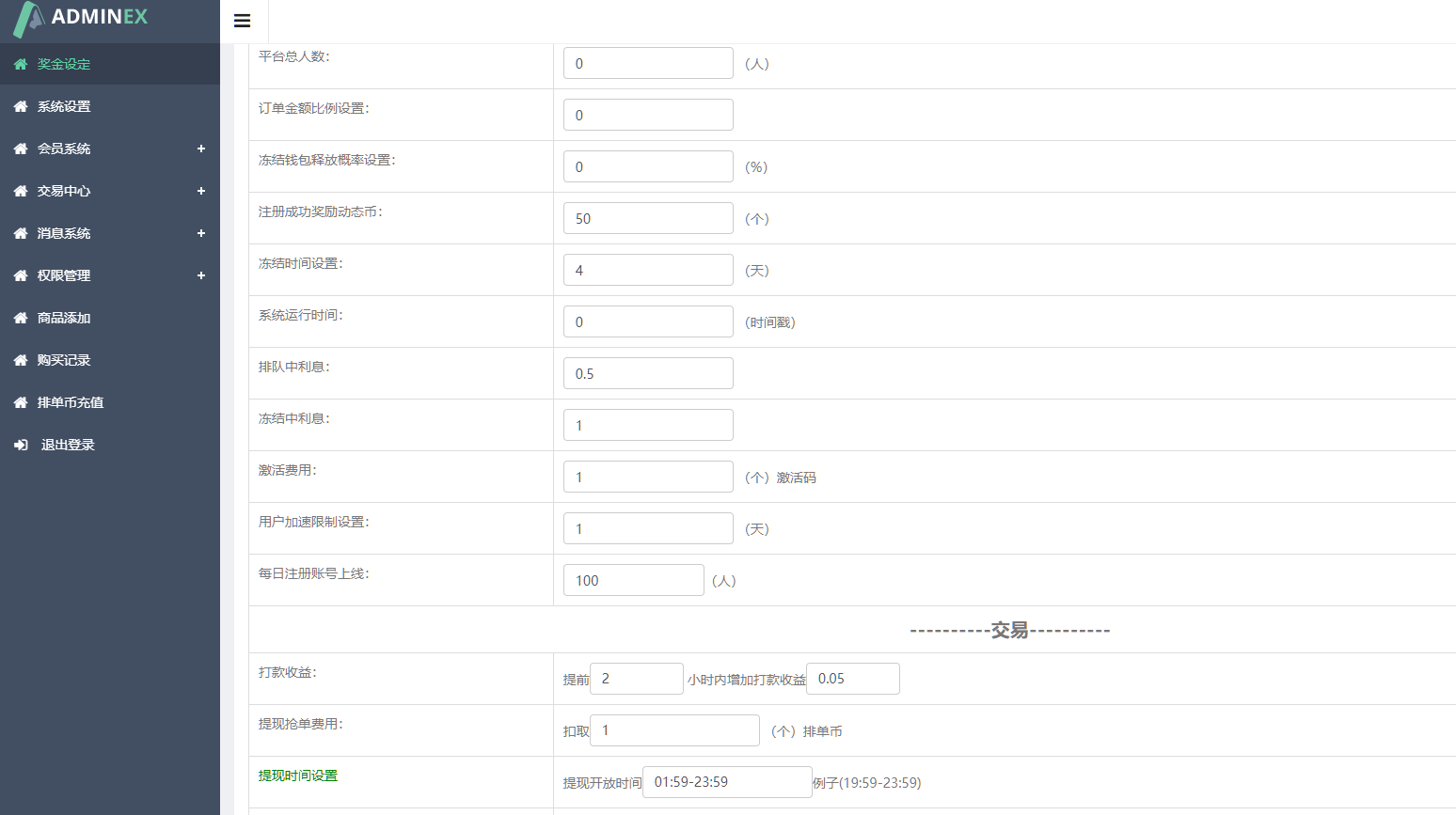Click the 提现开放时间 field showing 01:59-23:59
Image resolution: width=1456 pixels, height=815 pixels.
click(727, 782)
